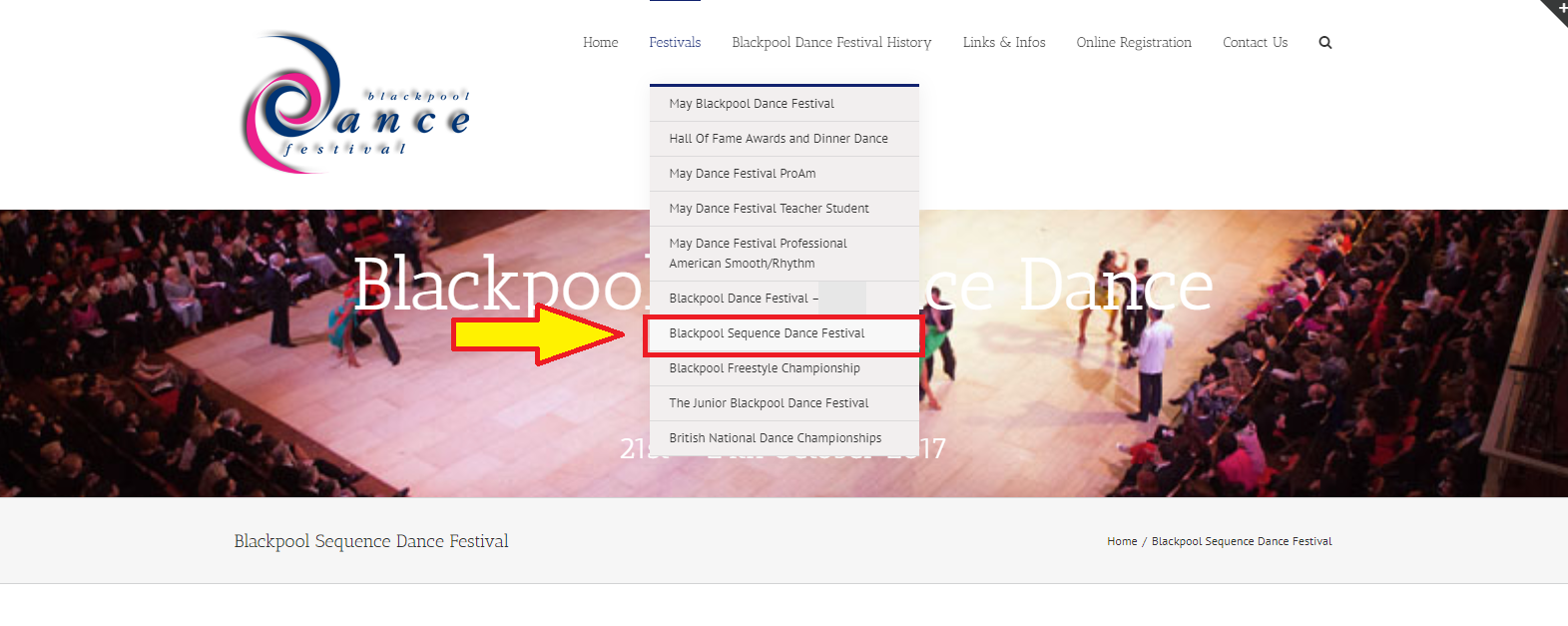The image size is (1568, 626).
Task: Choose the 'Blackpool Dance Festival –' entry
Action: [784, 299]
